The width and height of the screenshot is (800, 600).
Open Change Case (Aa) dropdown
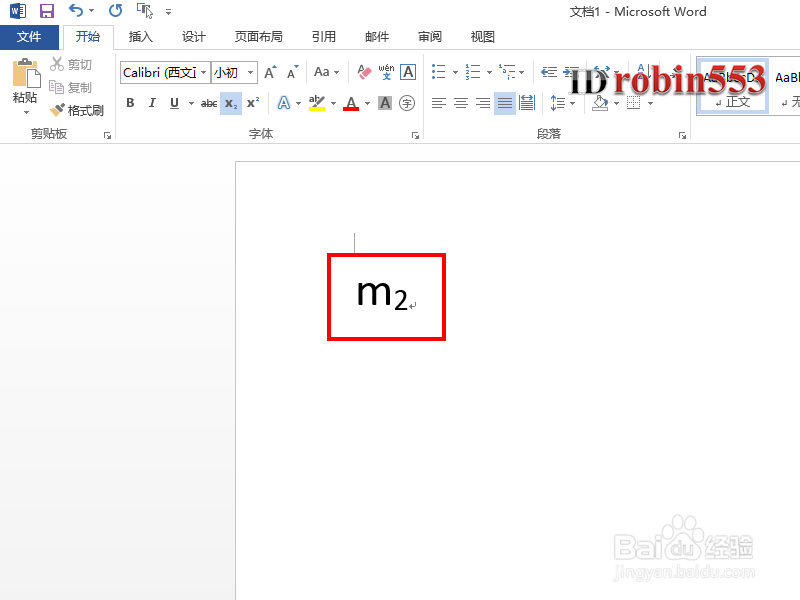tap(327, 72)
